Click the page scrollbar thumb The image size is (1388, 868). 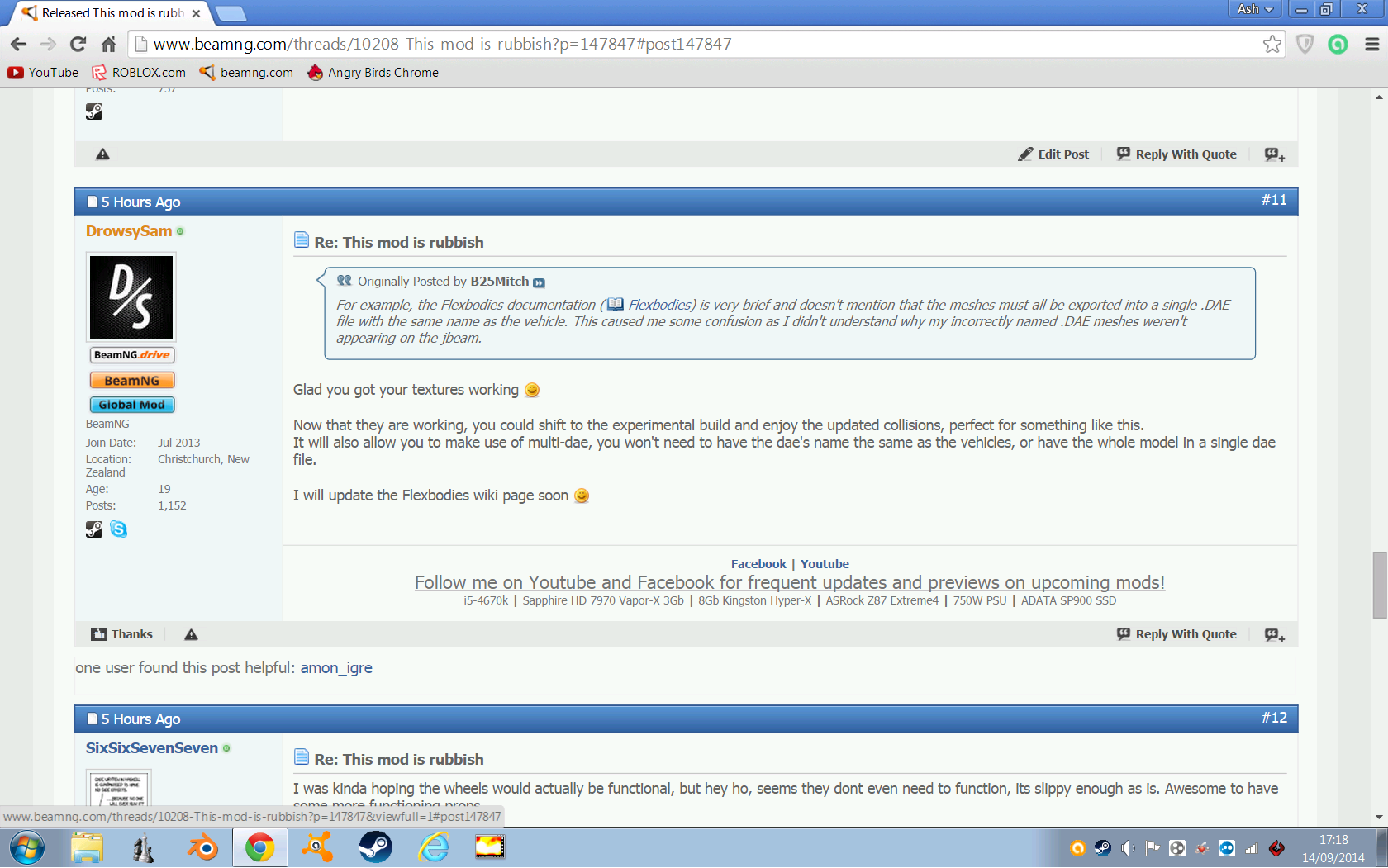[x=1380, y=585]
